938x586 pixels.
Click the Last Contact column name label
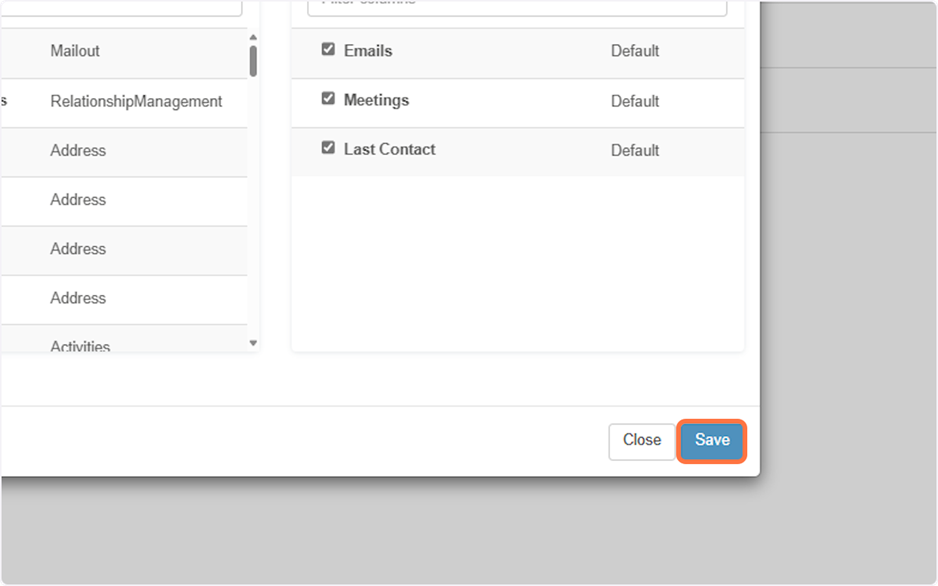point(389,149)
